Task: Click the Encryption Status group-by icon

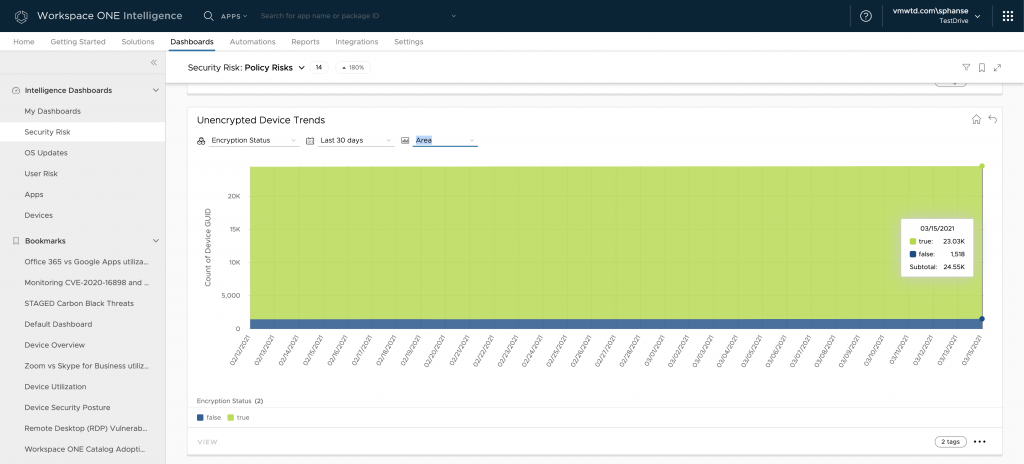Action: tap(201, 141)
